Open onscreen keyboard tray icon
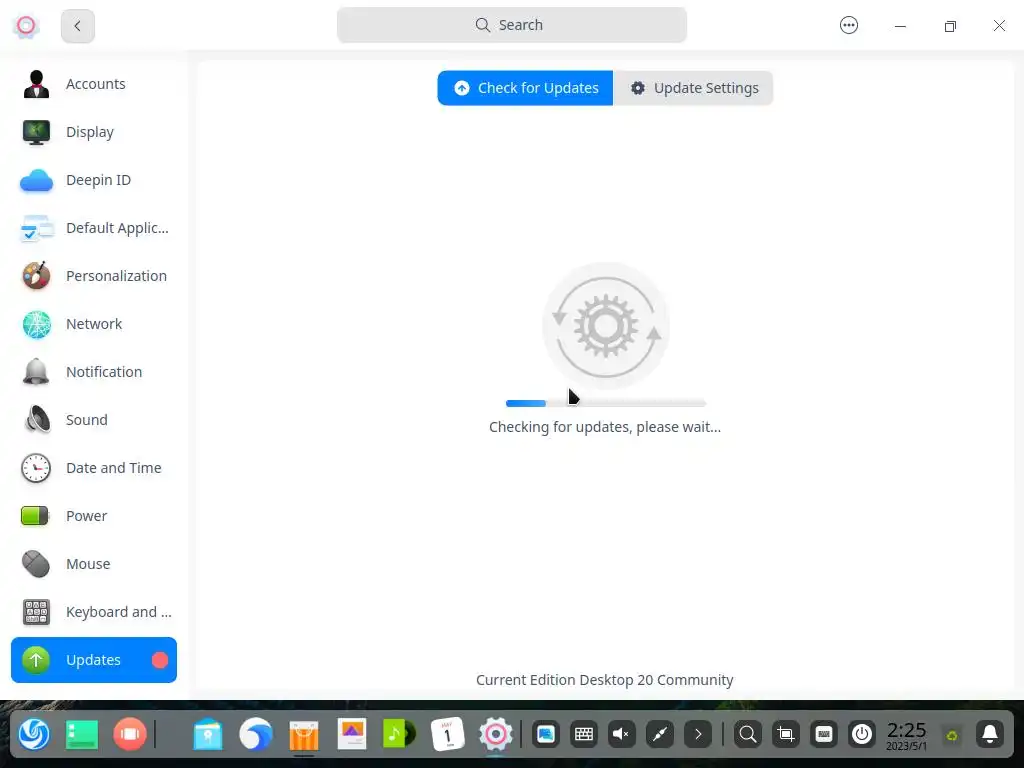1024x768 pixels. tap(584, 735)
